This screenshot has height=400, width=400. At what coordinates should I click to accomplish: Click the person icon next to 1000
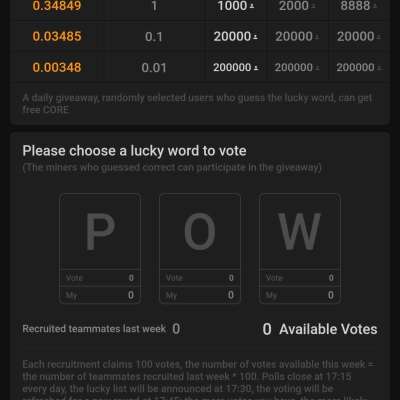pos(252,6)
